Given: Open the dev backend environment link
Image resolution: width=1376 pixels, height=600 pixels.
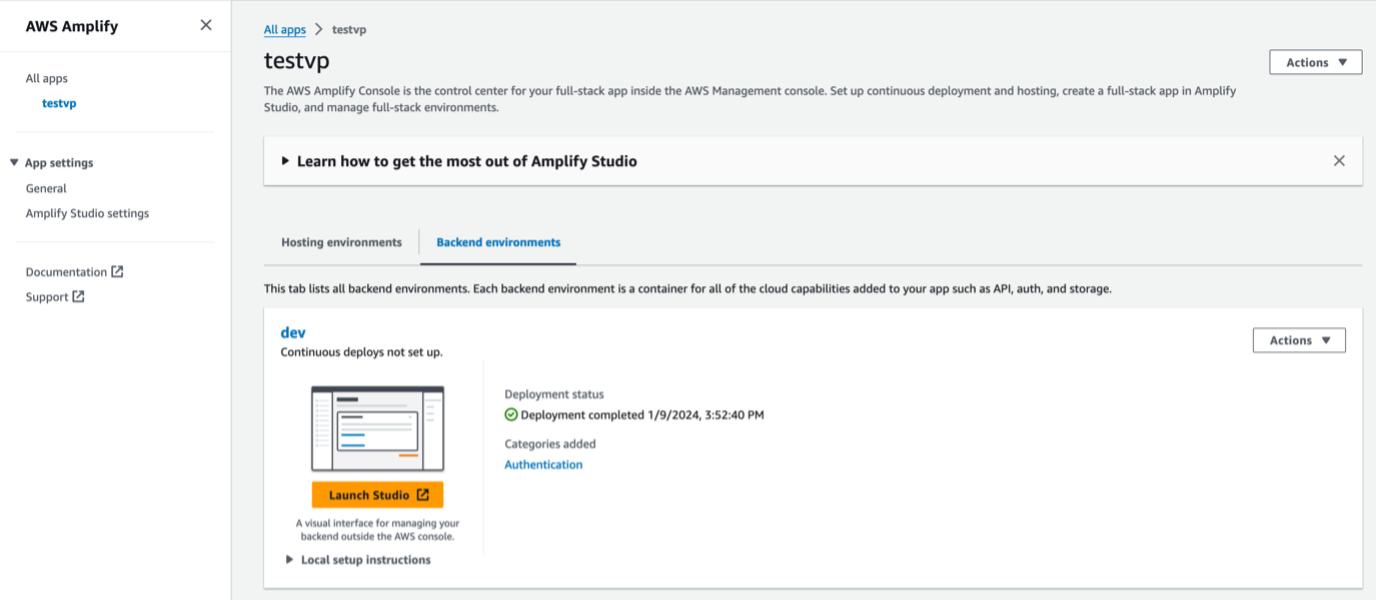Looking at the screenshot, I should tap(293, 332).
